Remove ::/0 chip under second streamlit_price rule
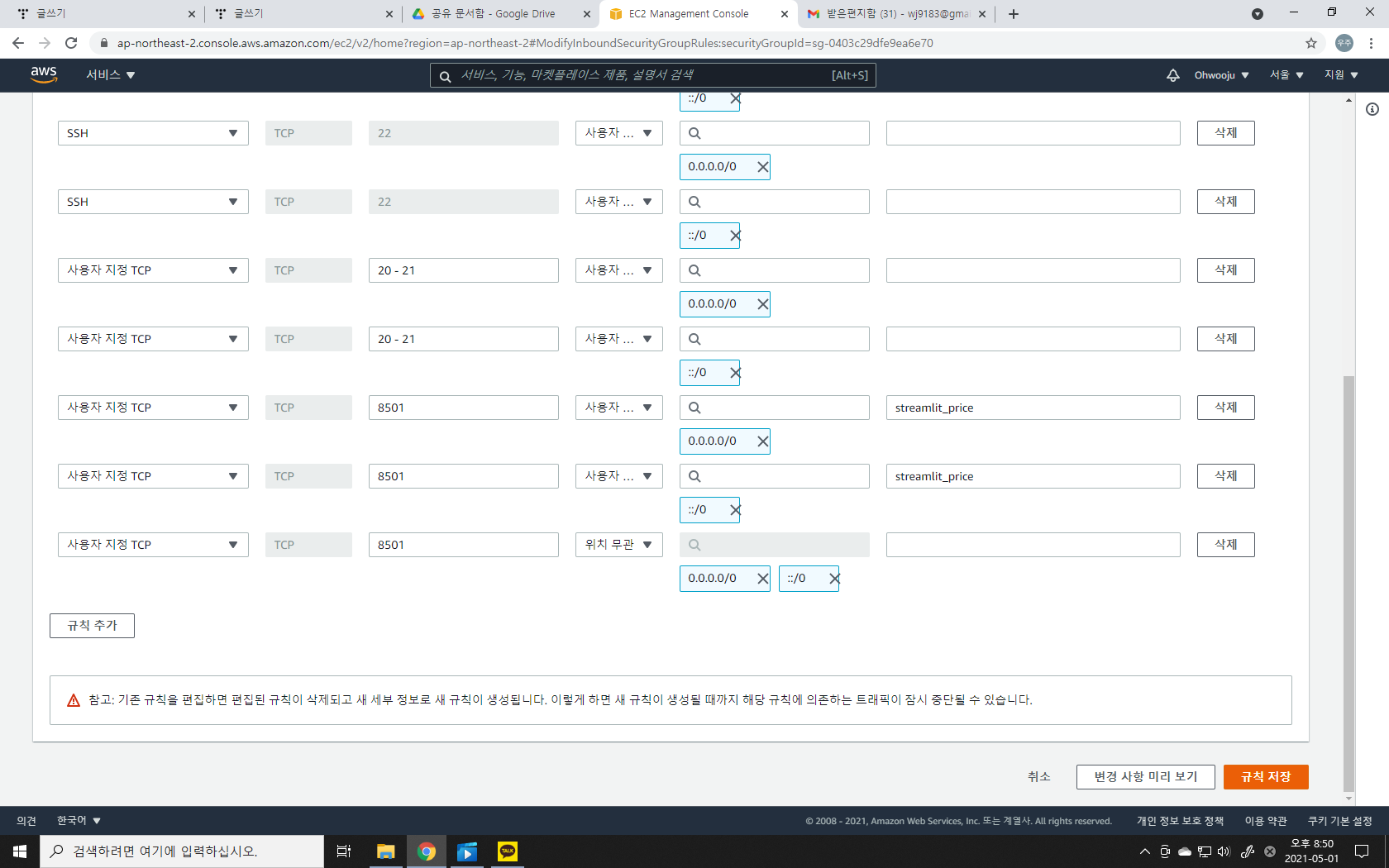The image size is (1389, 868). [735, 510]
